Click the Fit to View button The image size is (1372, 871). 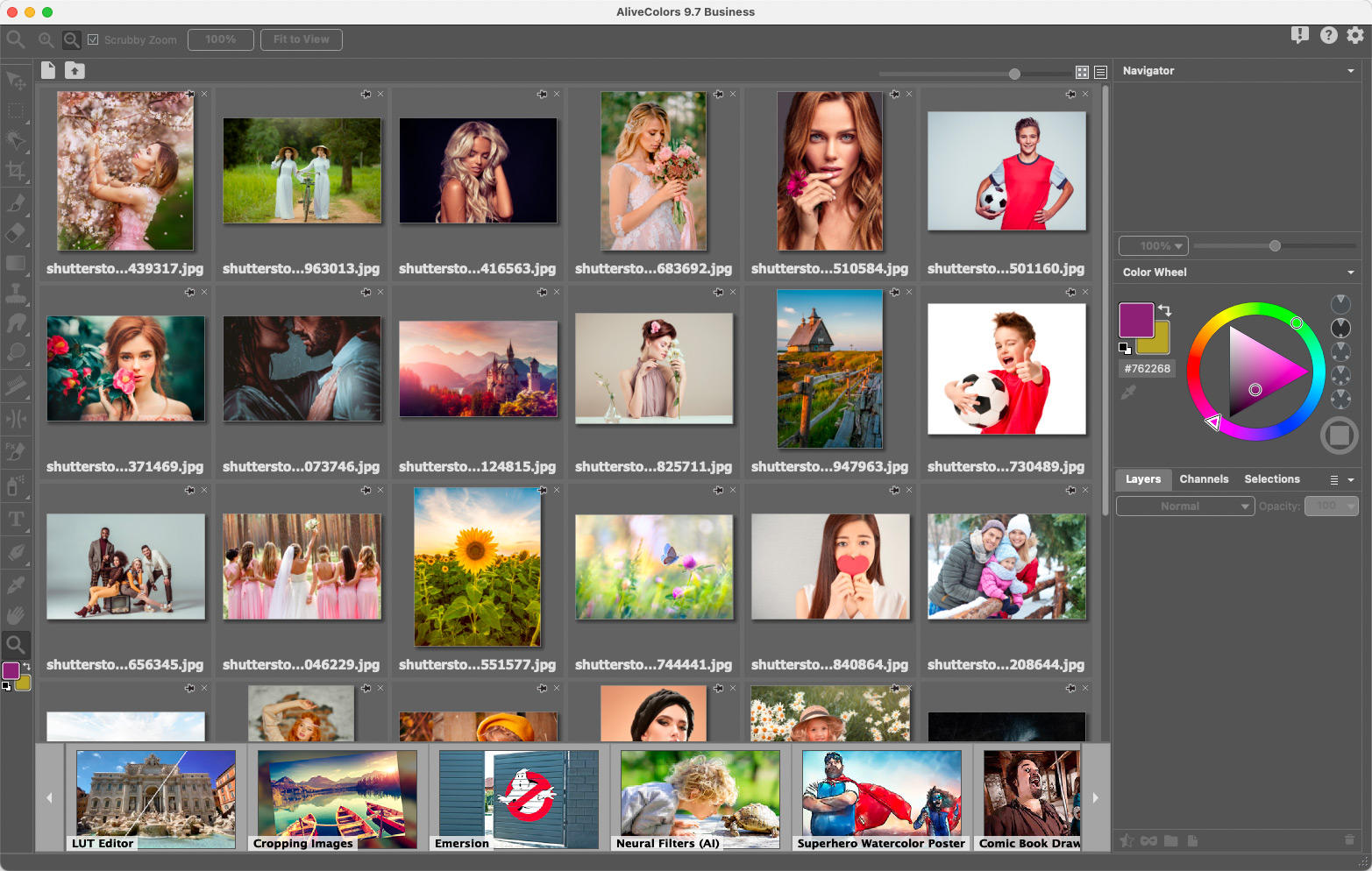302,39
